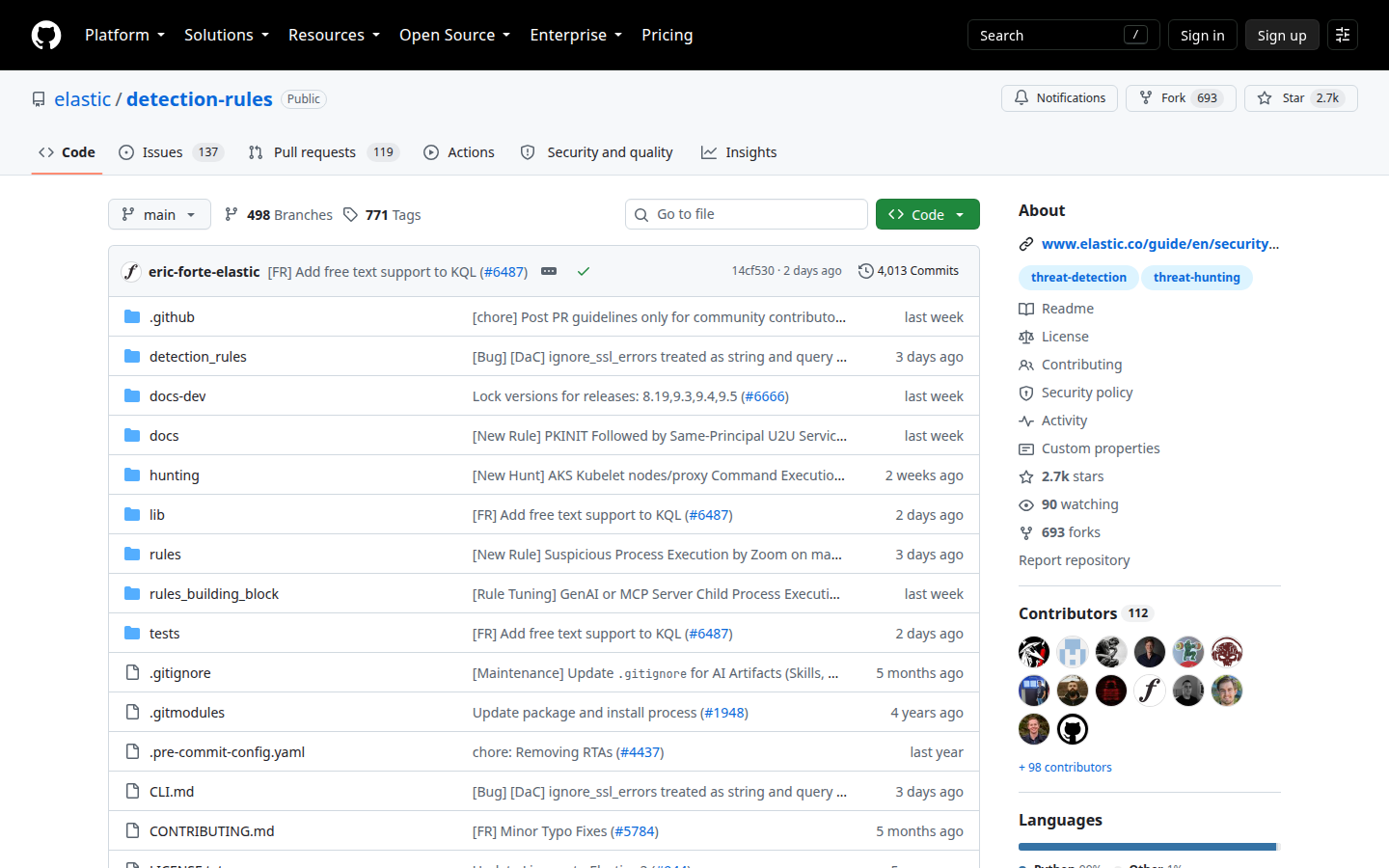Click the License scale icon
1389x868 pixels.
(x=1026, y=337)
